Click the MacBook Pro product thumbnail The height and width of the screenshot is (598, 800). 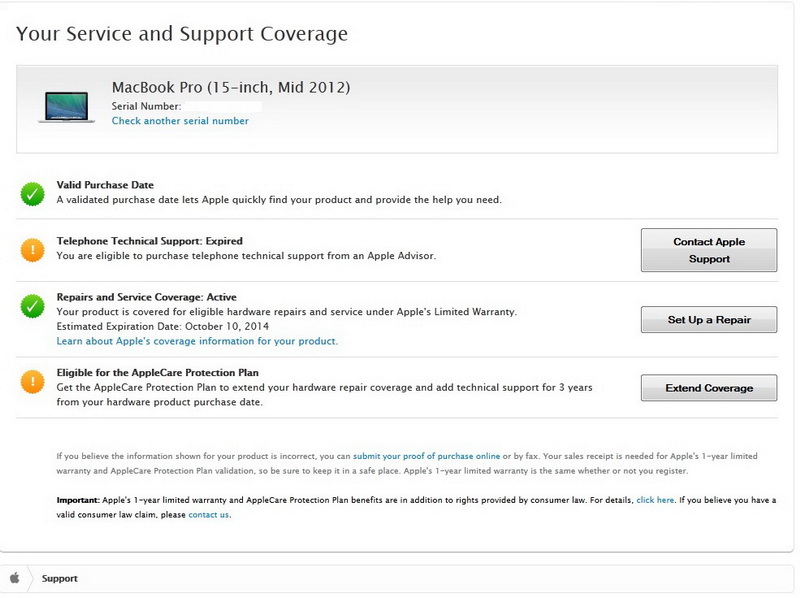tap(66, 107)
